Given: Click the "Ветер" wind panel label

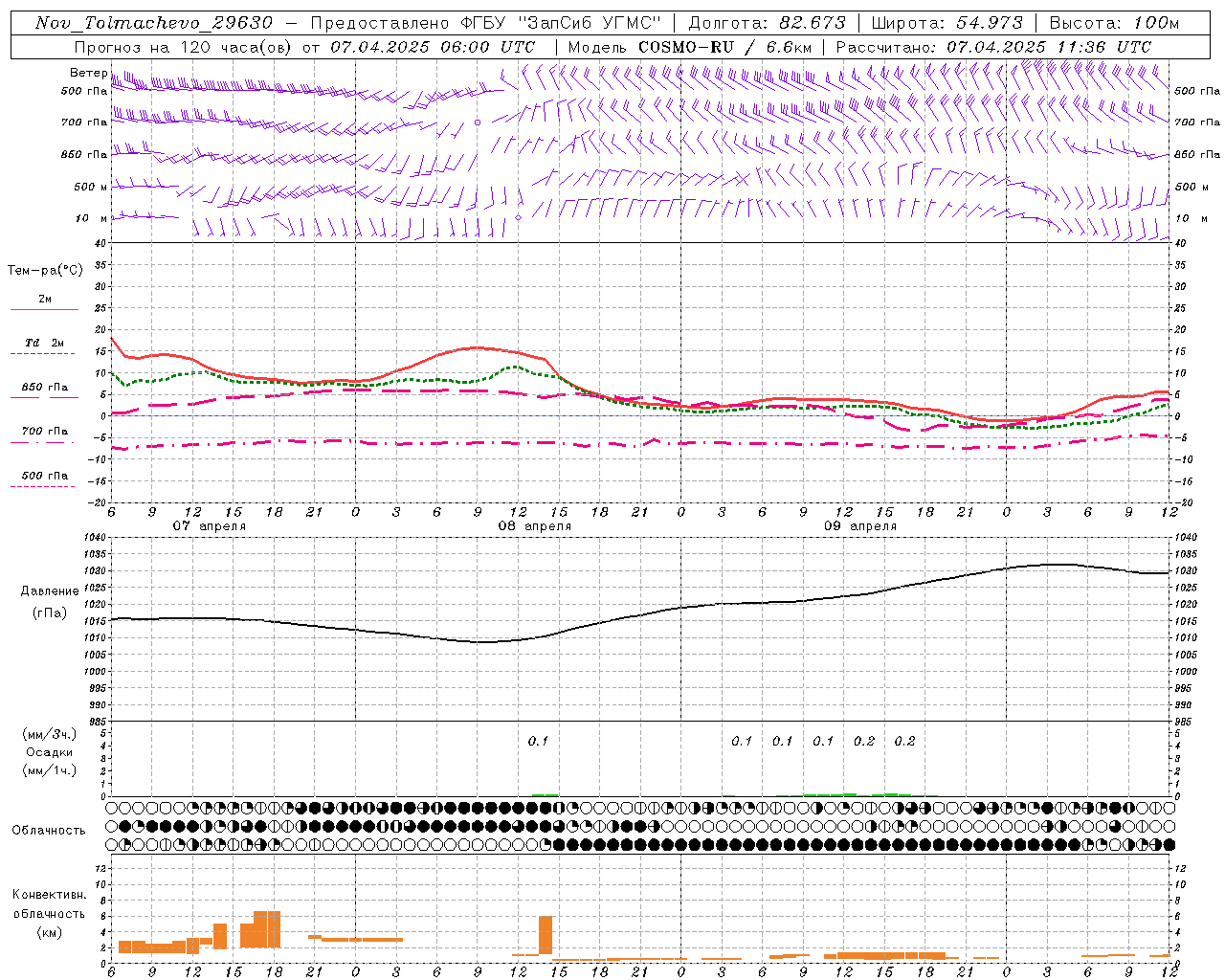Looking at the screenshot, I should click(x=88, y=73).
